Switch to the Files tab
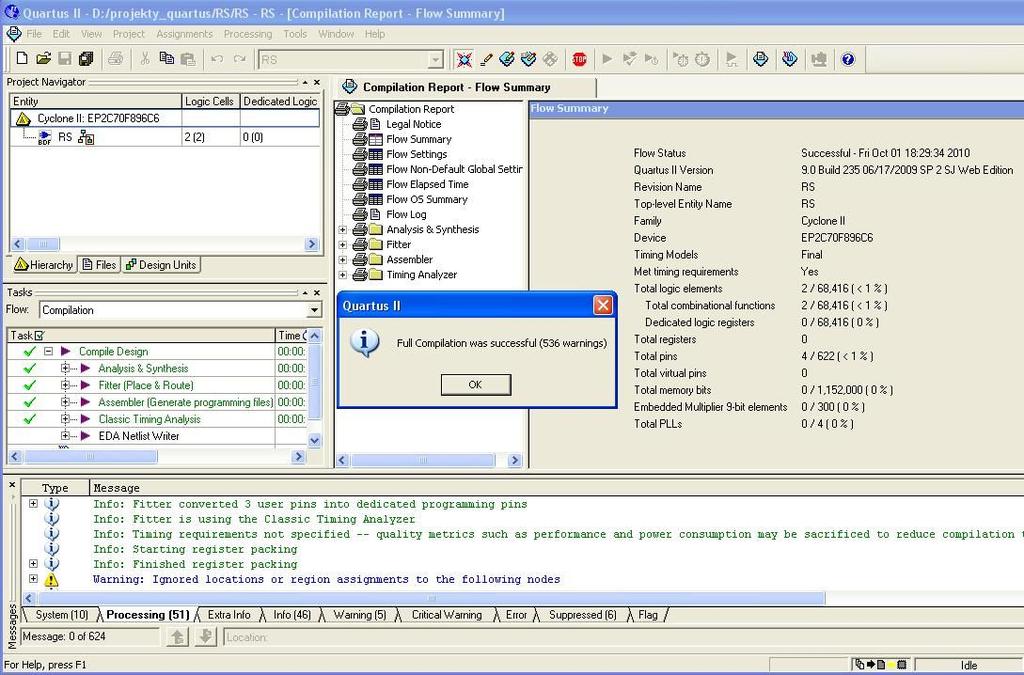The width and height of the screenshot is (1024, 675). point(99,264)
